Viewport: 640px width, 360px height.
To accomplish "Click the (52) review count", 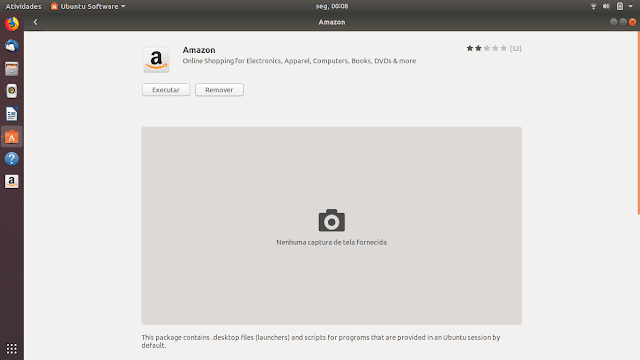I will pyautogui.click(x=516, y=49).
